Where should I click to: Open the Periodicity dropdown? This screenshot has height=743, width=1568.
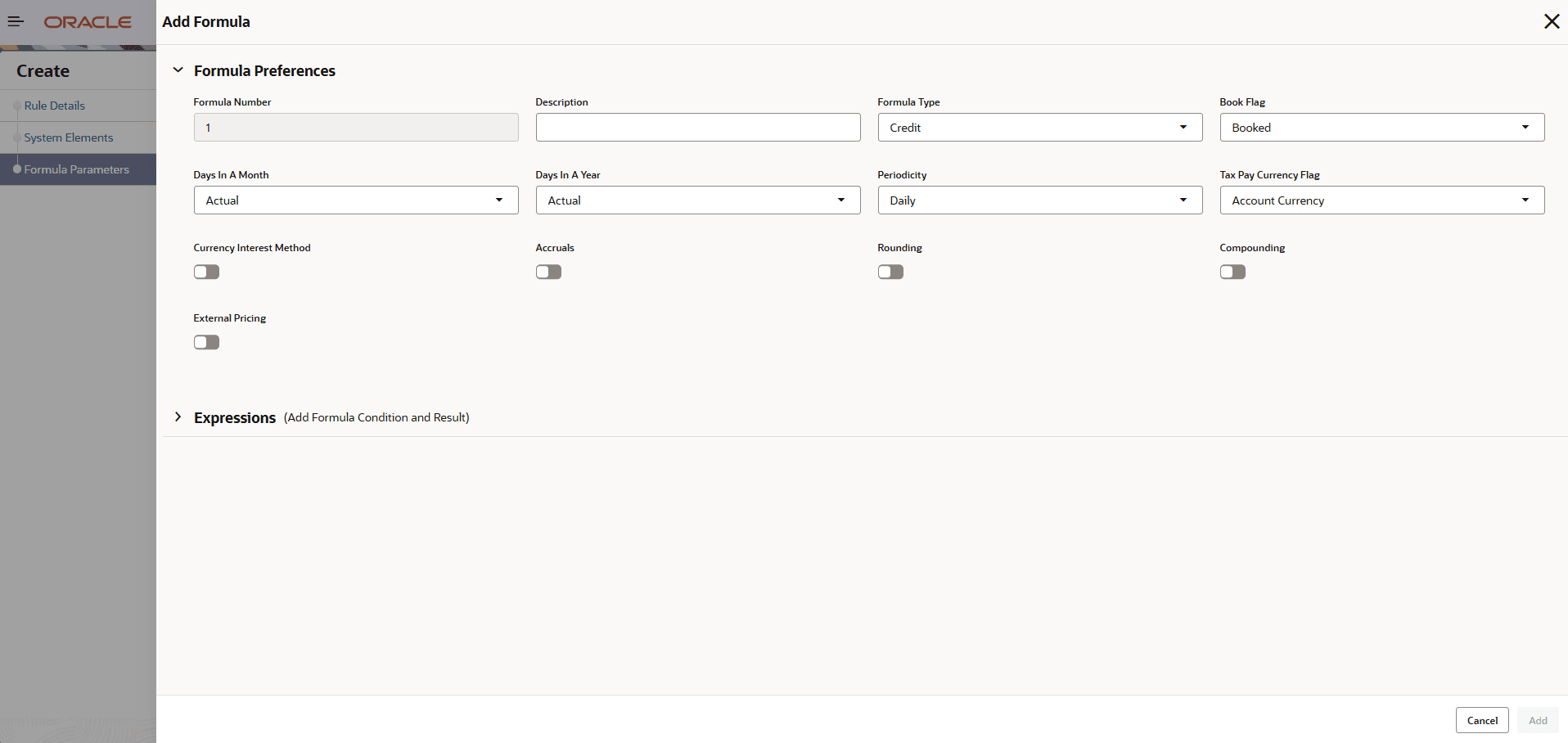click(x=1040, y=200)
